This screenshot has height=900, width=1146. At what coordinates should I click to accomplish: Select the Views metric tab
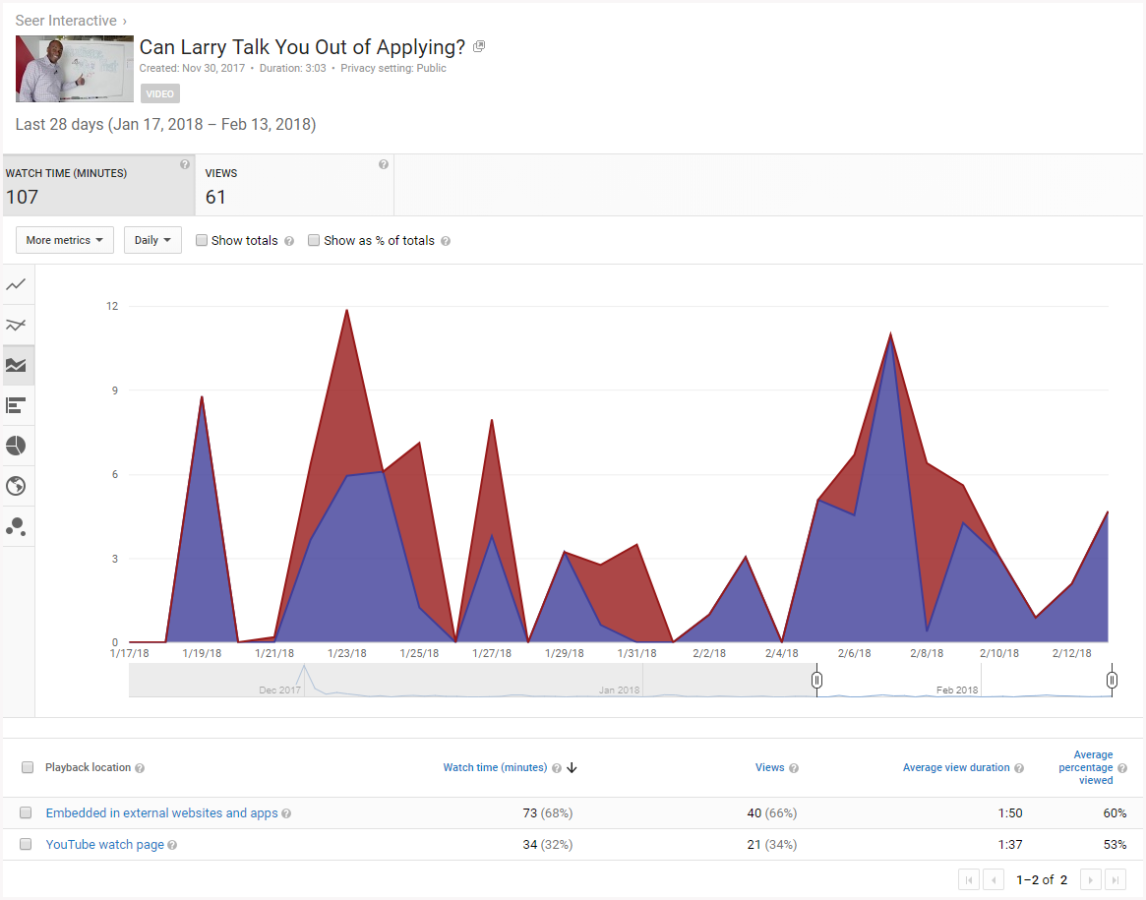(294, 186)
